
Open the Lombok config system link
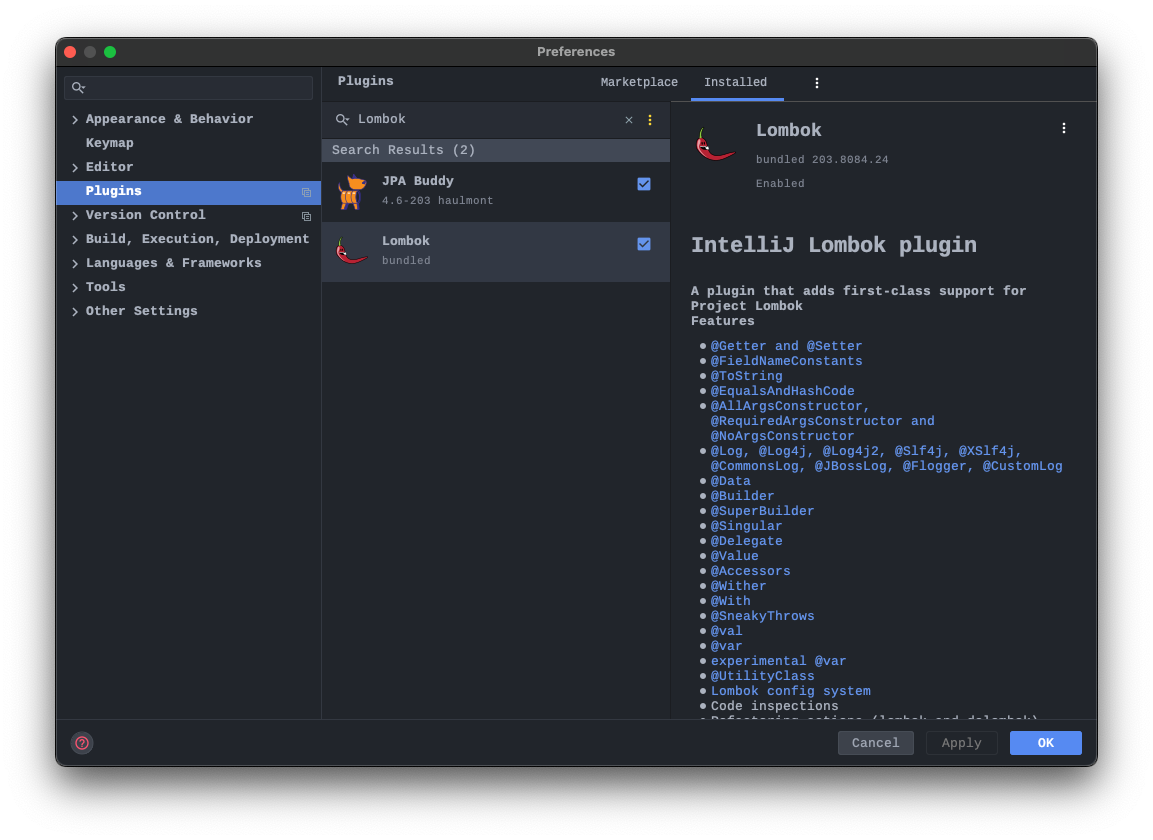790,691
